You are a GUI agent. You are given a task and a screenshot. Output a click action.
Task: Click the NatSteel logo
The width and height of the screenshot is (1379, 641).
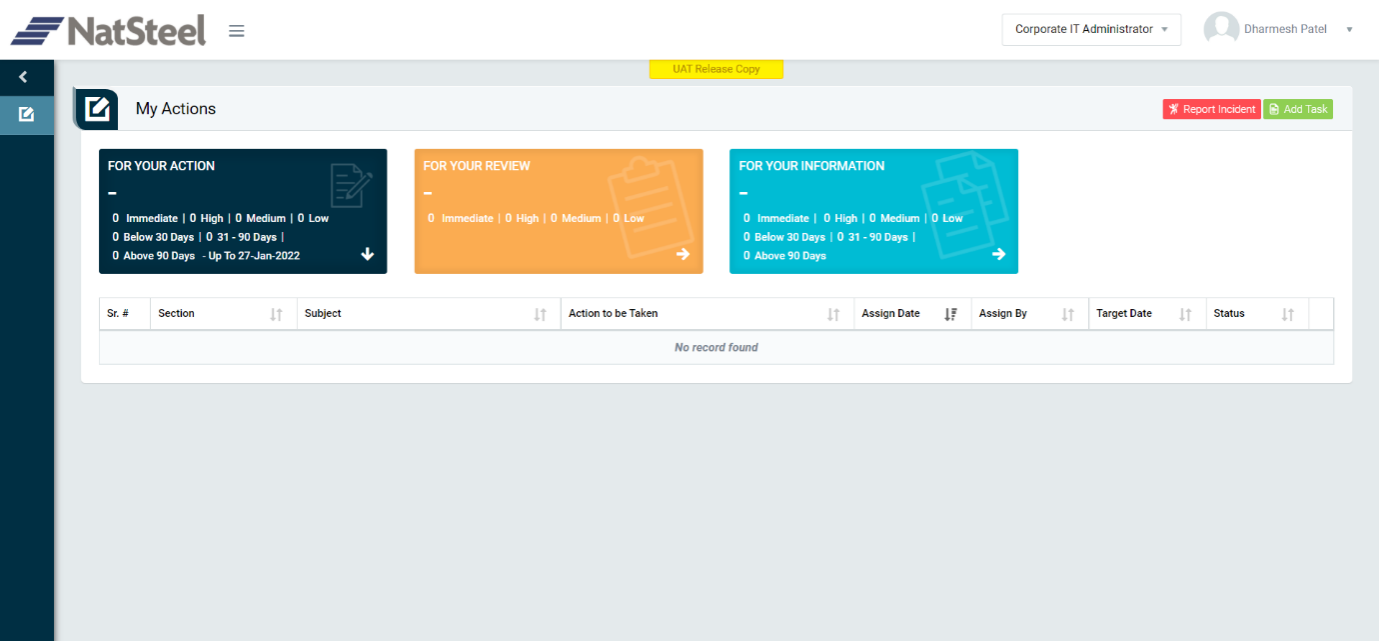pos(108,31)
